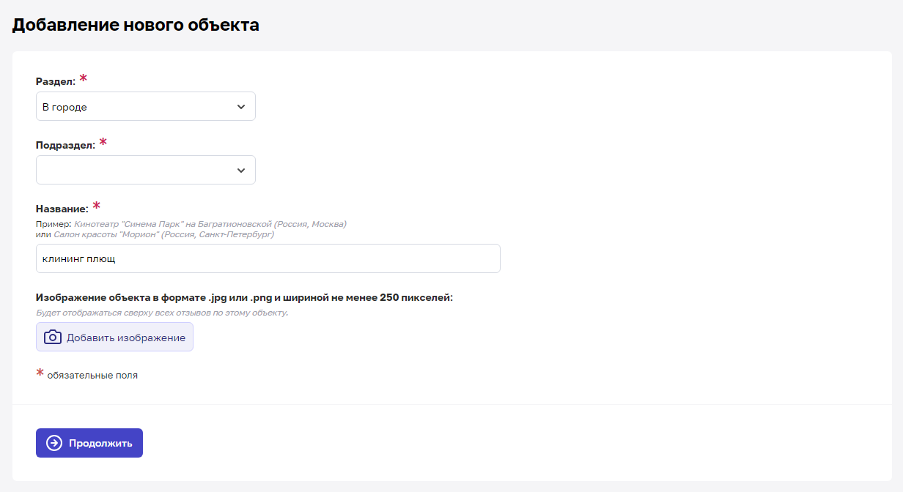Focus the Название field containing "клининг плющ"
Viewport: 904px width, 492px height.
pyautogui.click(x=268, y=259)
